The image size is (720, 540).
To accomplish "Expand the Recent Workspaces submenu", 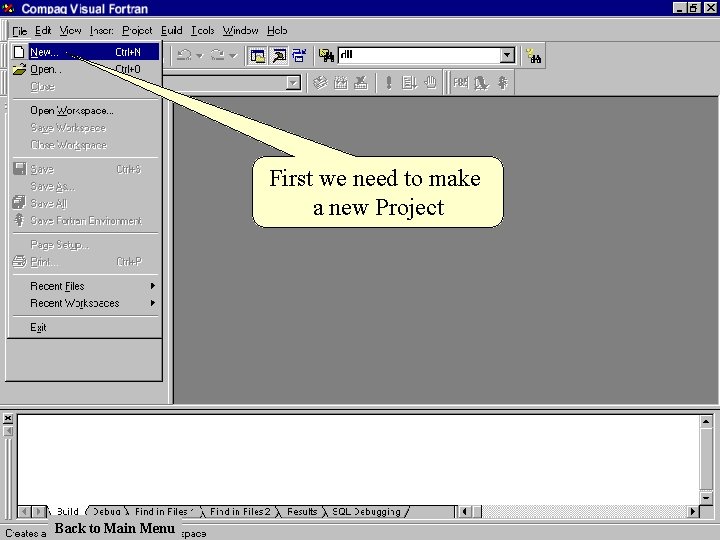I will pyautogui.click(x=85, y=304).
